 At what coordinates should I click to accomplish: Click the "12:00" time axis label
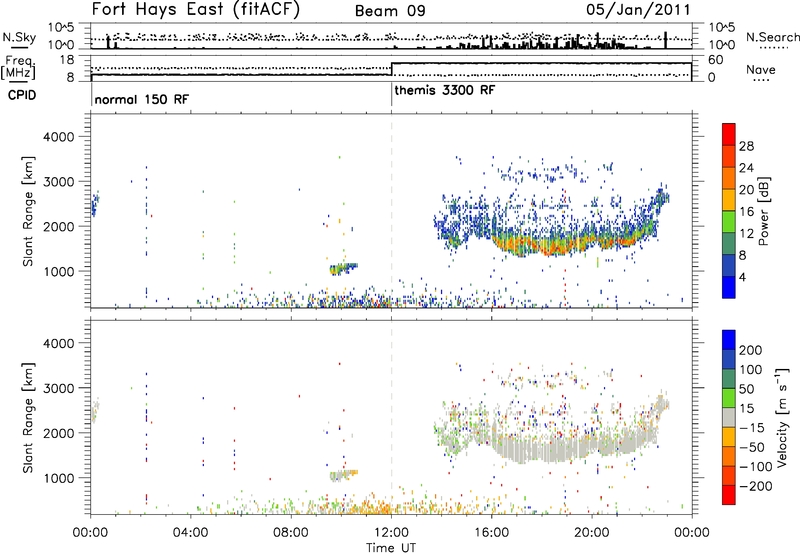click(391, 533)
